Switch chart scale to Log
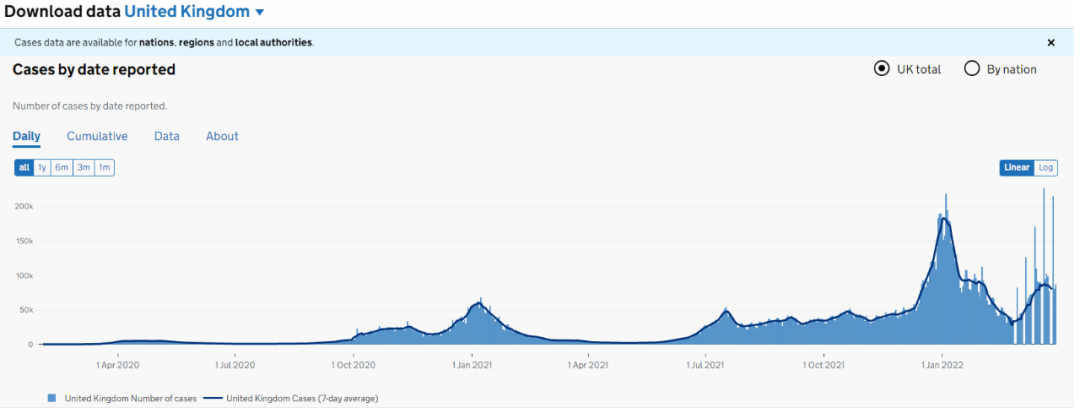This screenshot has width=1080, height=408. click(x=1046, y=168)
